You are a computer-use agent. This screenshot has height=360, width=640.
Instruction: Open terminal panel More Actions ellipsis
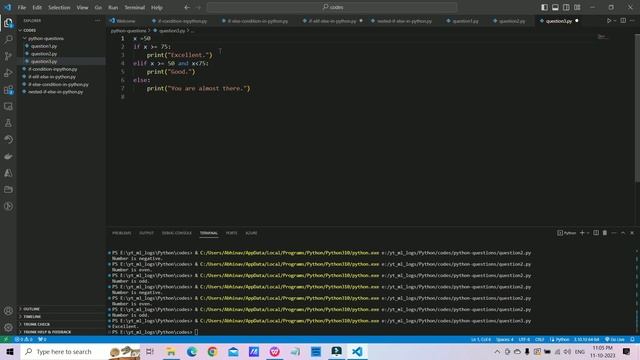click(614, 233)
